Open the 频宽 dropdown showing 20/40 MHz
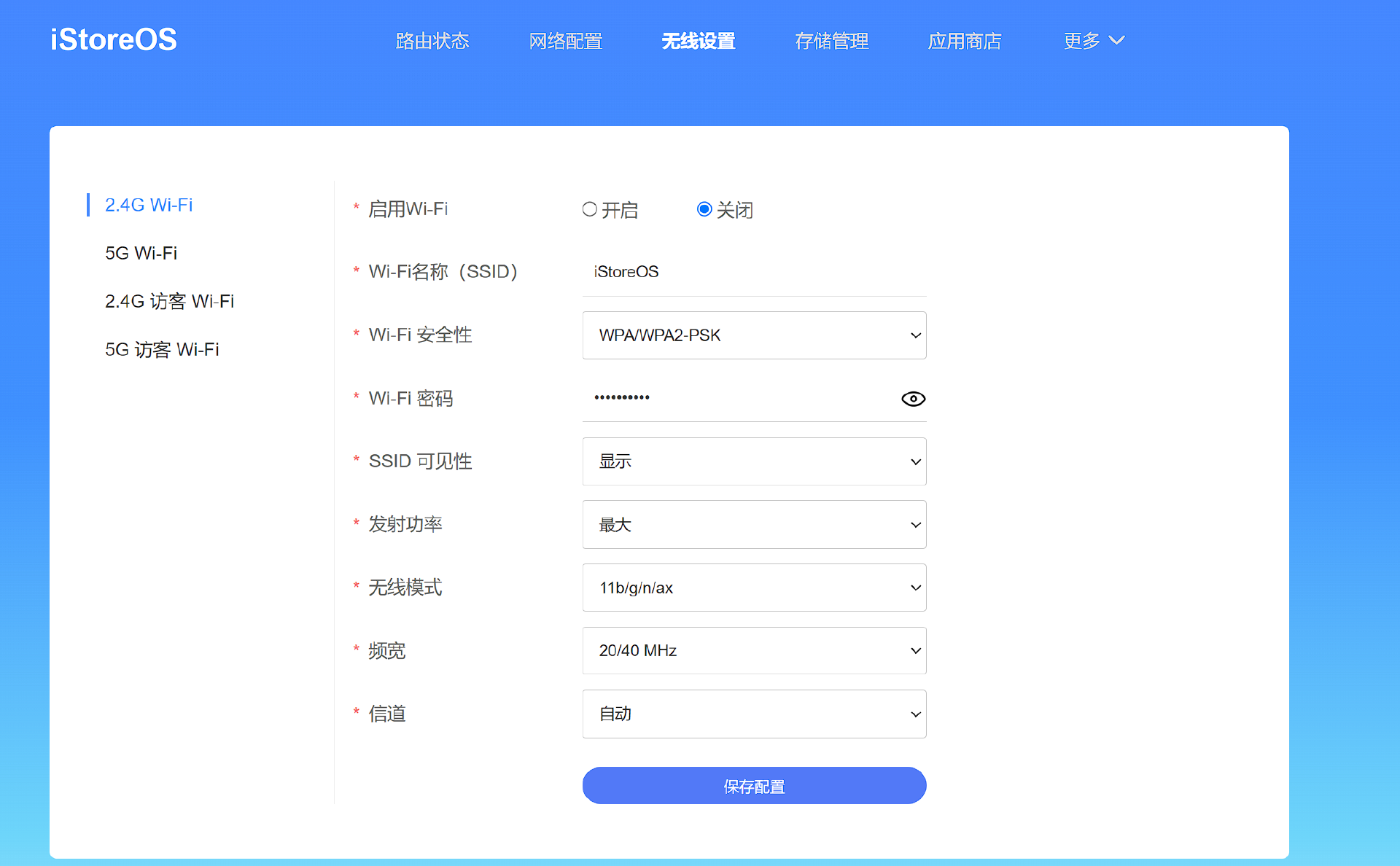Screen dimensions: 1400x866 coord(754,650)
